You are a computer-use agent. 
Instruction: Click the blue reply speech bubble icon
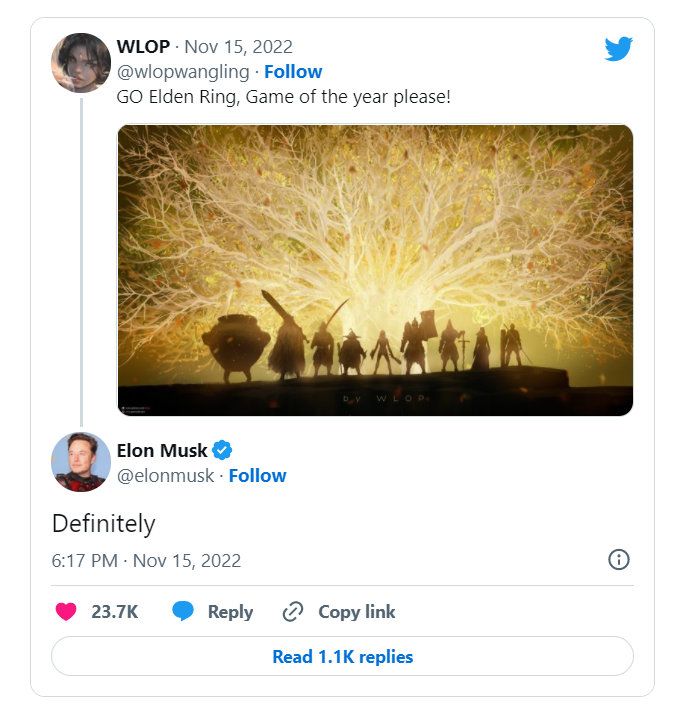[x=182, y=612]
